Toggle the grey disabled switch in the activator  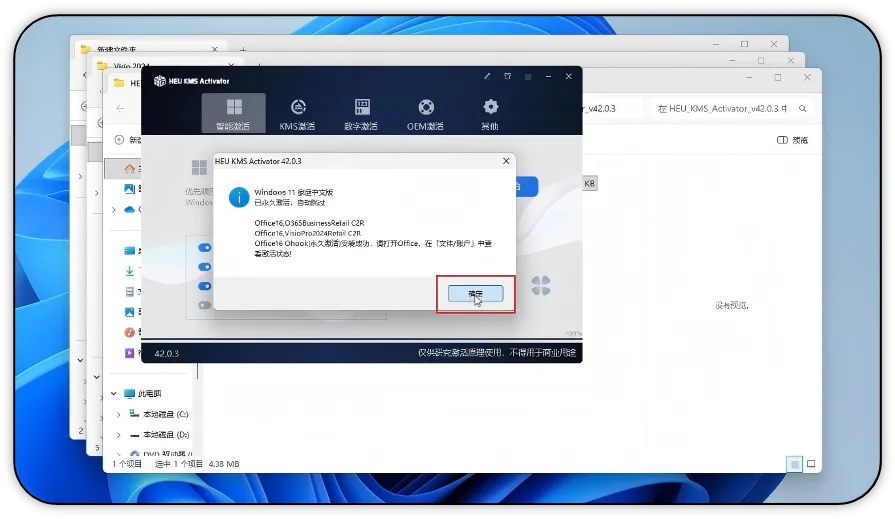204,305
